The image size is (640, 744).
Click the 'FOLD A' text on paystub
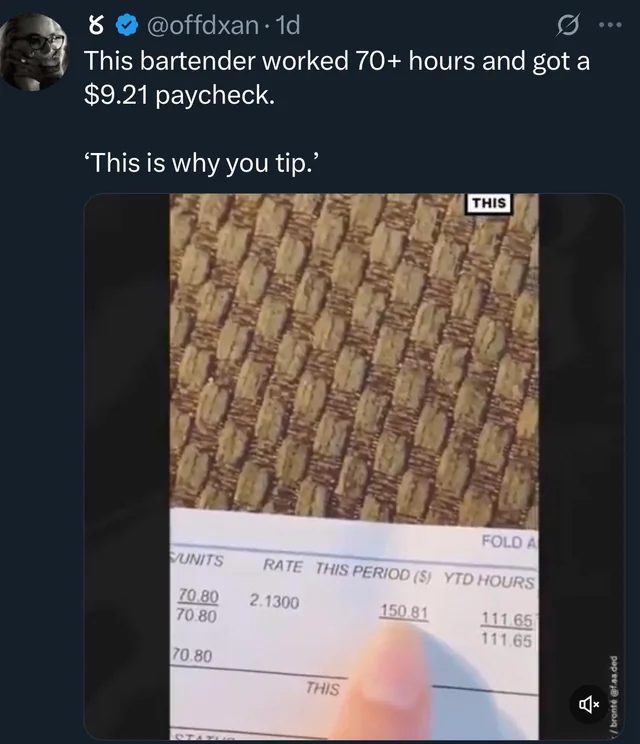pyautogui.click(x=509, y=541)
